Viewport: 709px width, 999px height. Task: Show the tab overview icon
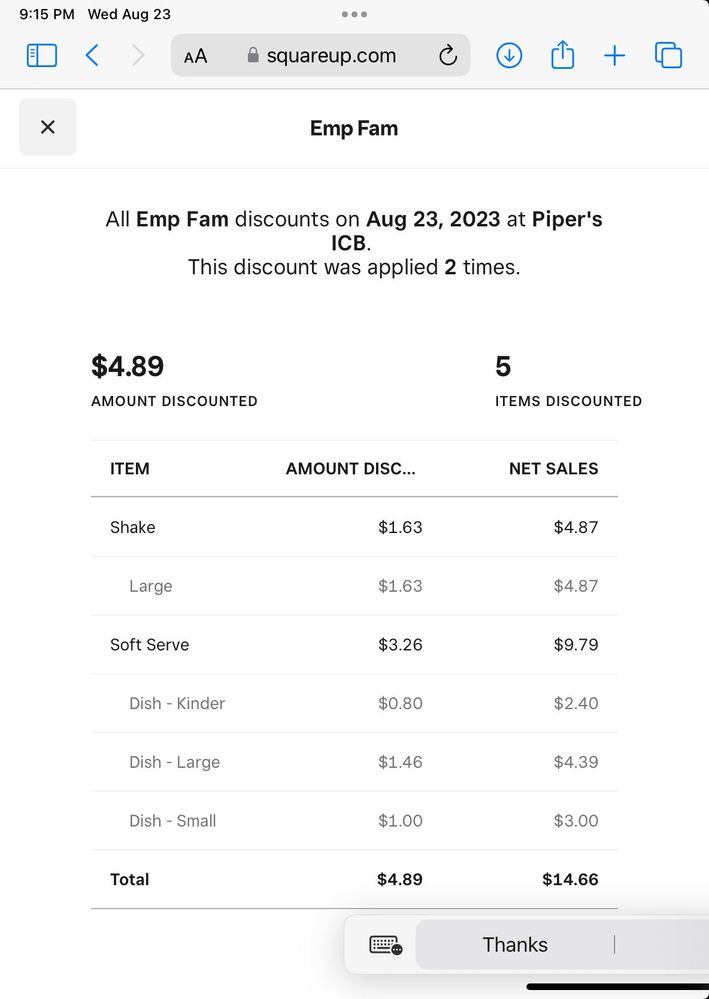668,56
